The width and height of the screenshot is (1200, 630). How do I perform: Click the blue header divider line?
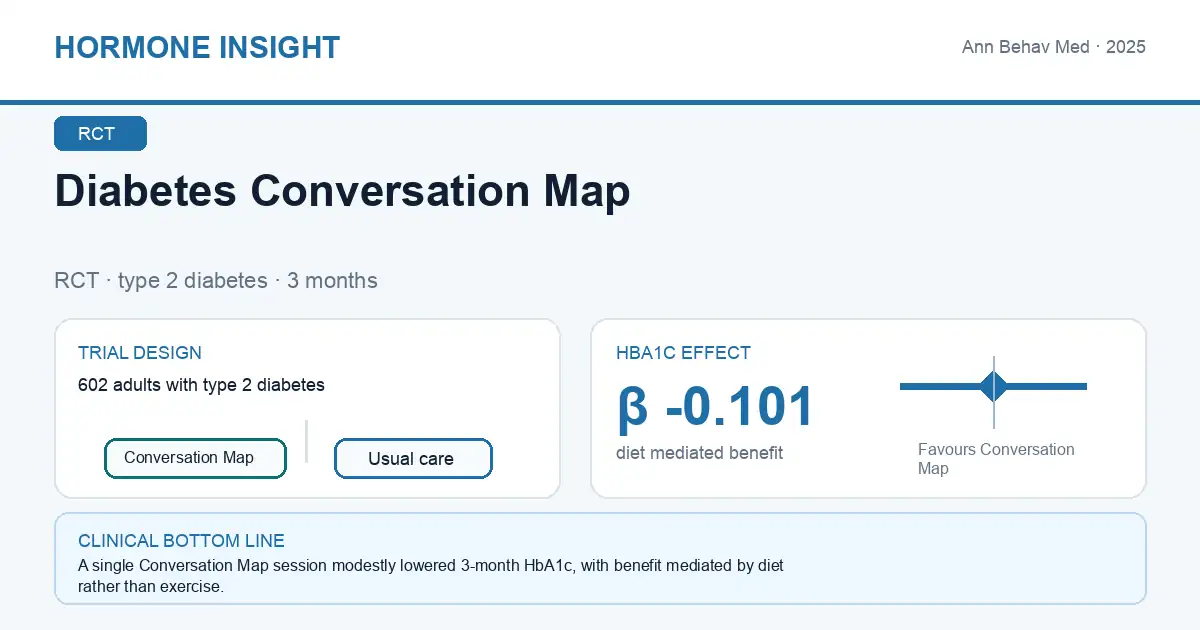coord(600,102)
